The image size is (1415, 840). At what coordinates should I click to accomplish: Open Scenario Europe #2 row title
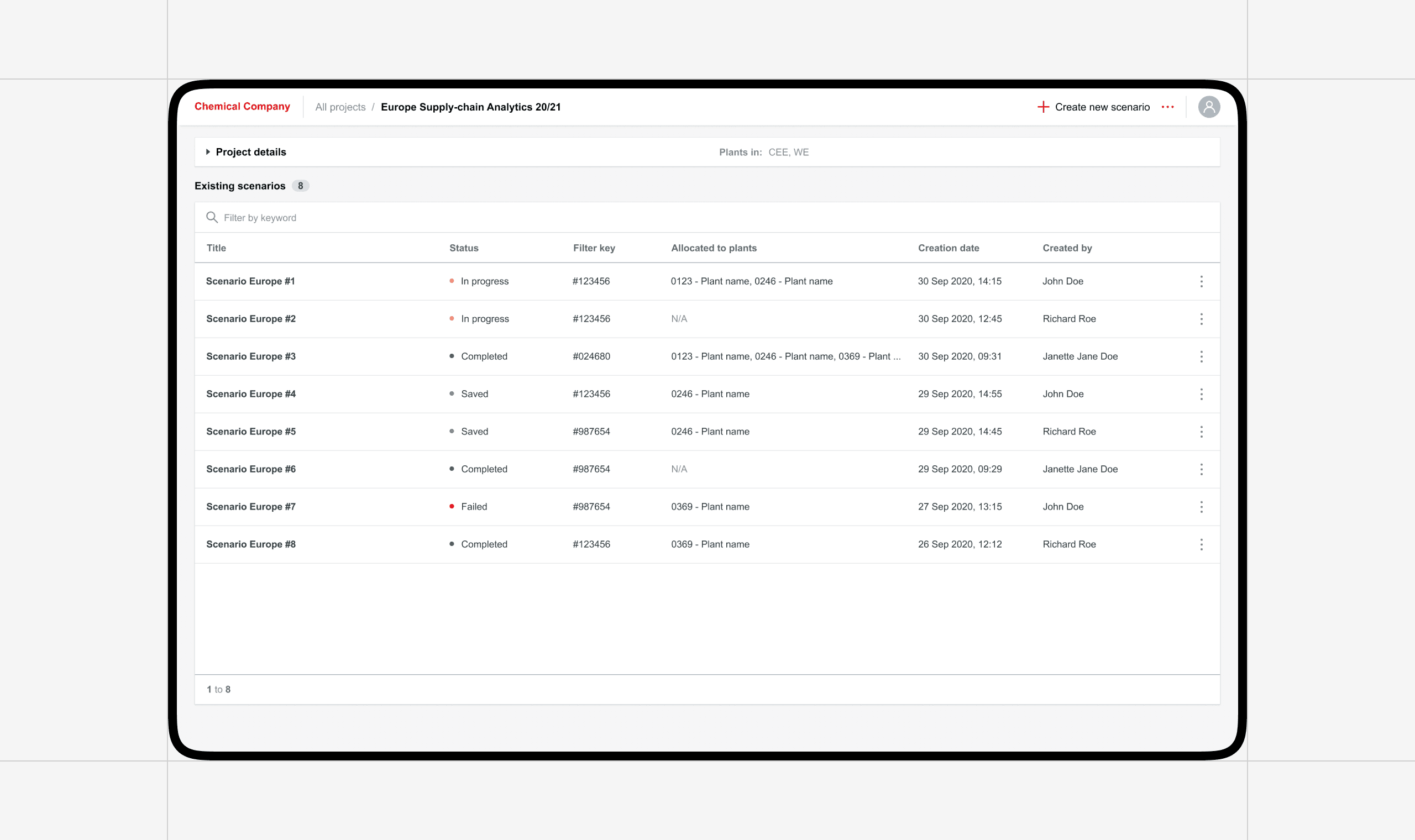(251, 319)
